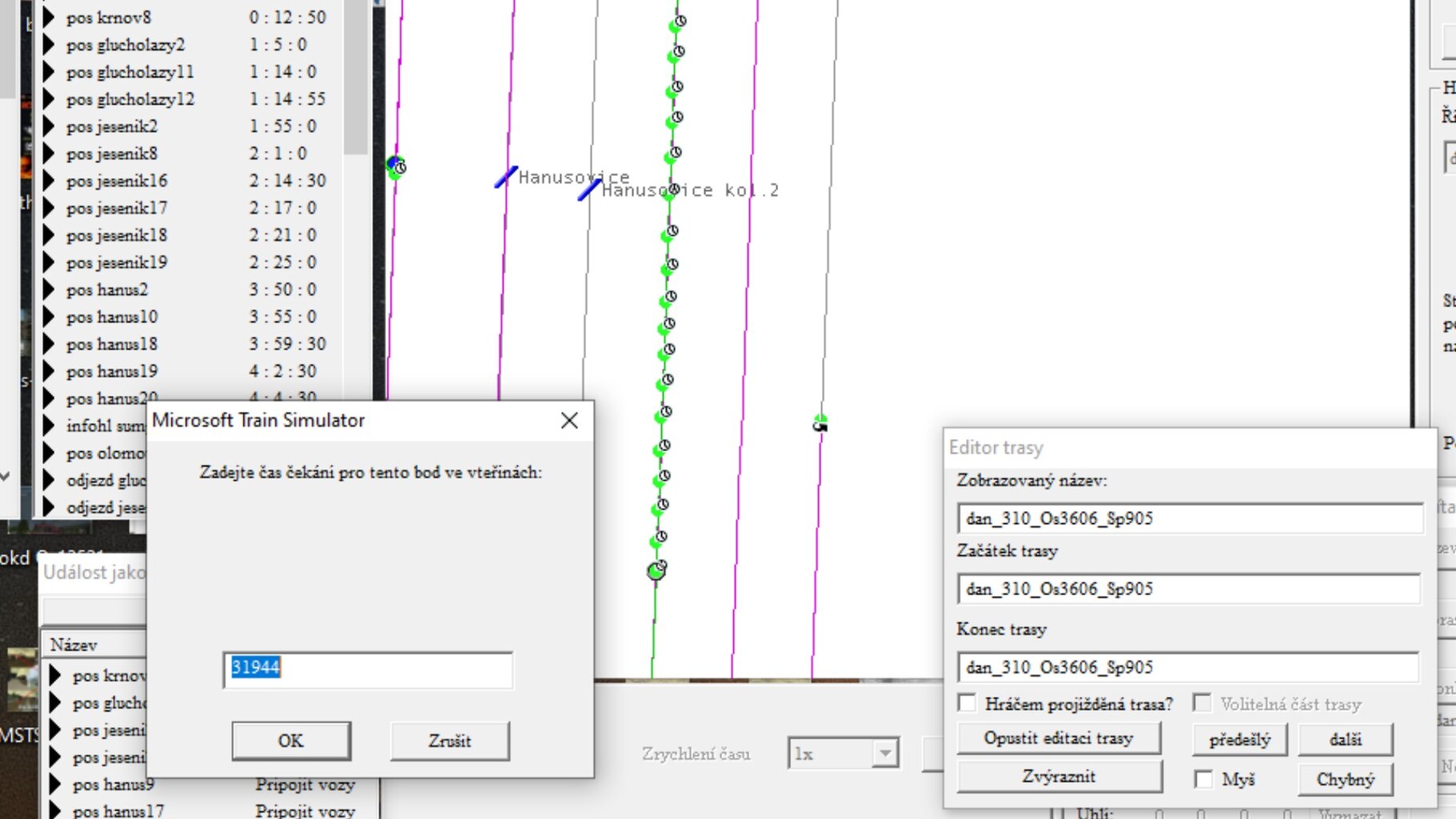1456x819 pixels.
Task: Click the Hanusovice kol.2 siding marker
Action: point(588,190)
